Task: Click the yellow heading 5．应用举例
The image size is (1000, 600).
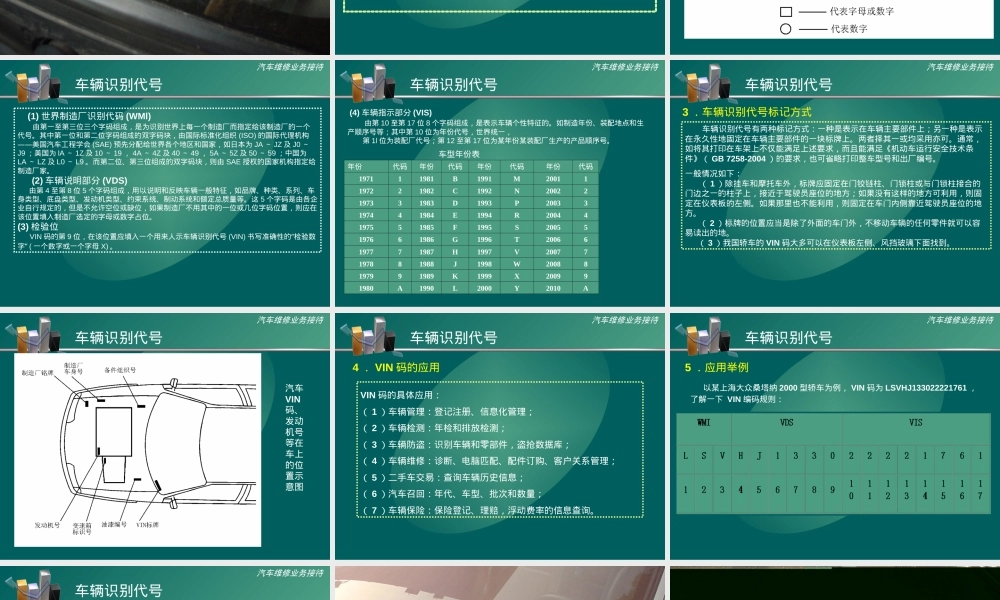Action: point(716,367)
